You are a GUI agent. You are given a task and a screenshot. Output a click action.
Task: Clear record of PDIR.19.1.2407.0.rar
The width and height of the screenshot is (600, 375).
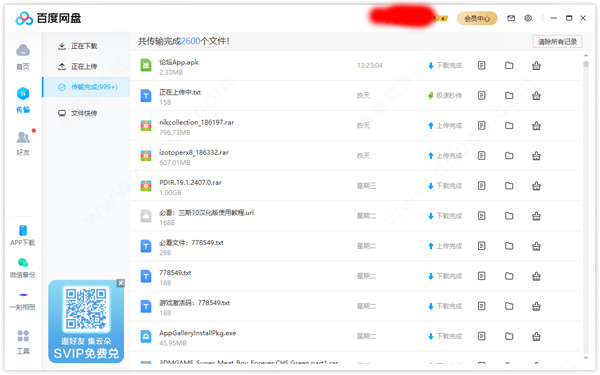(536, 186)
